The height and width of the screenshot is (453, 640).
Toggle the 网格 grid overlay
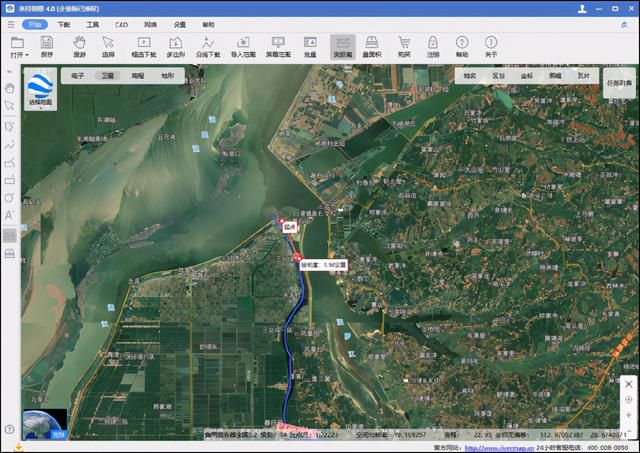tap(555, 76)
